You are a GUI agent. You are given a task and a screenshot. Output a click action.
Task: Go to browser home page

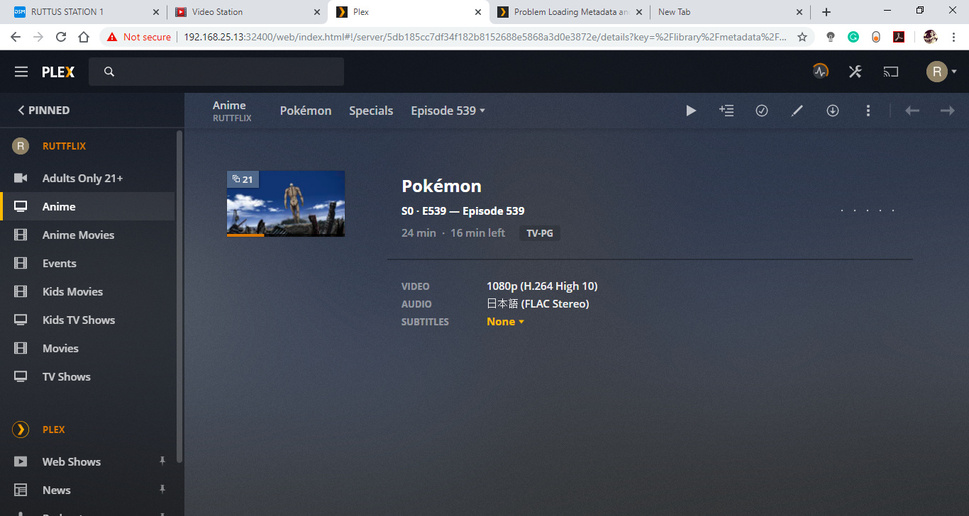tap(83, 37)
